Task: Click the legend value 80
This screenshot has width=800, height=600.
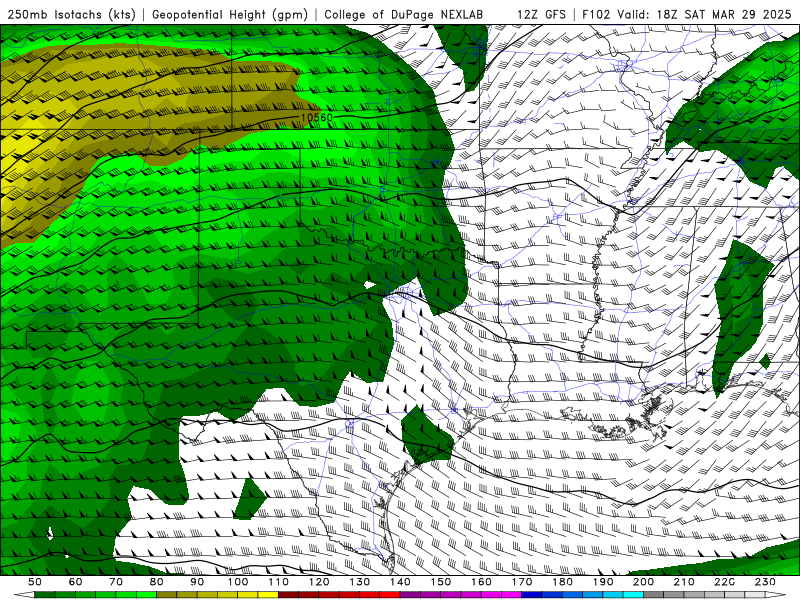Action: tap(157, 582)
